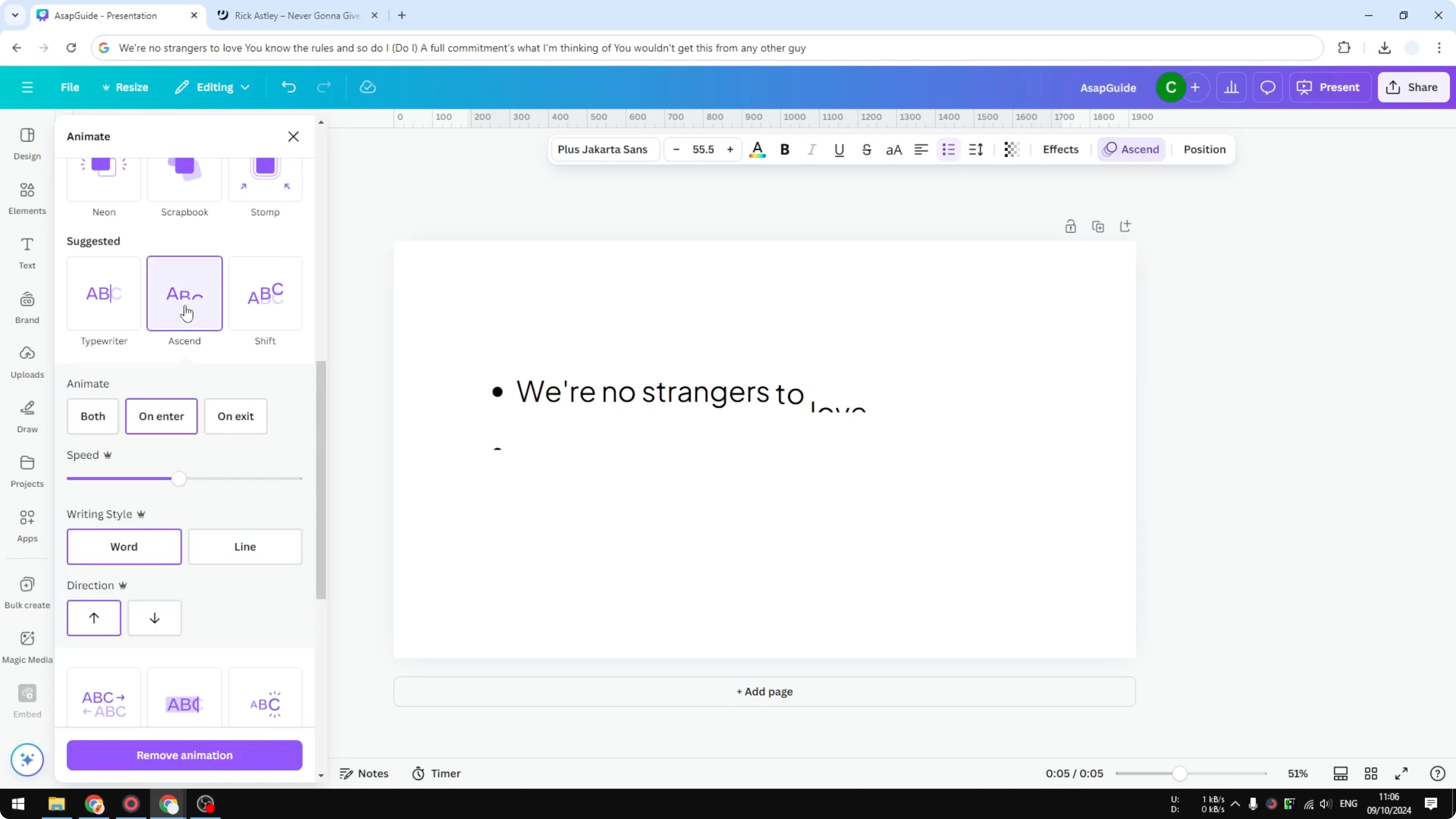This screenshot has width=1456, height=819.
Task: Open the text case aA option
Action: [894, 149]
